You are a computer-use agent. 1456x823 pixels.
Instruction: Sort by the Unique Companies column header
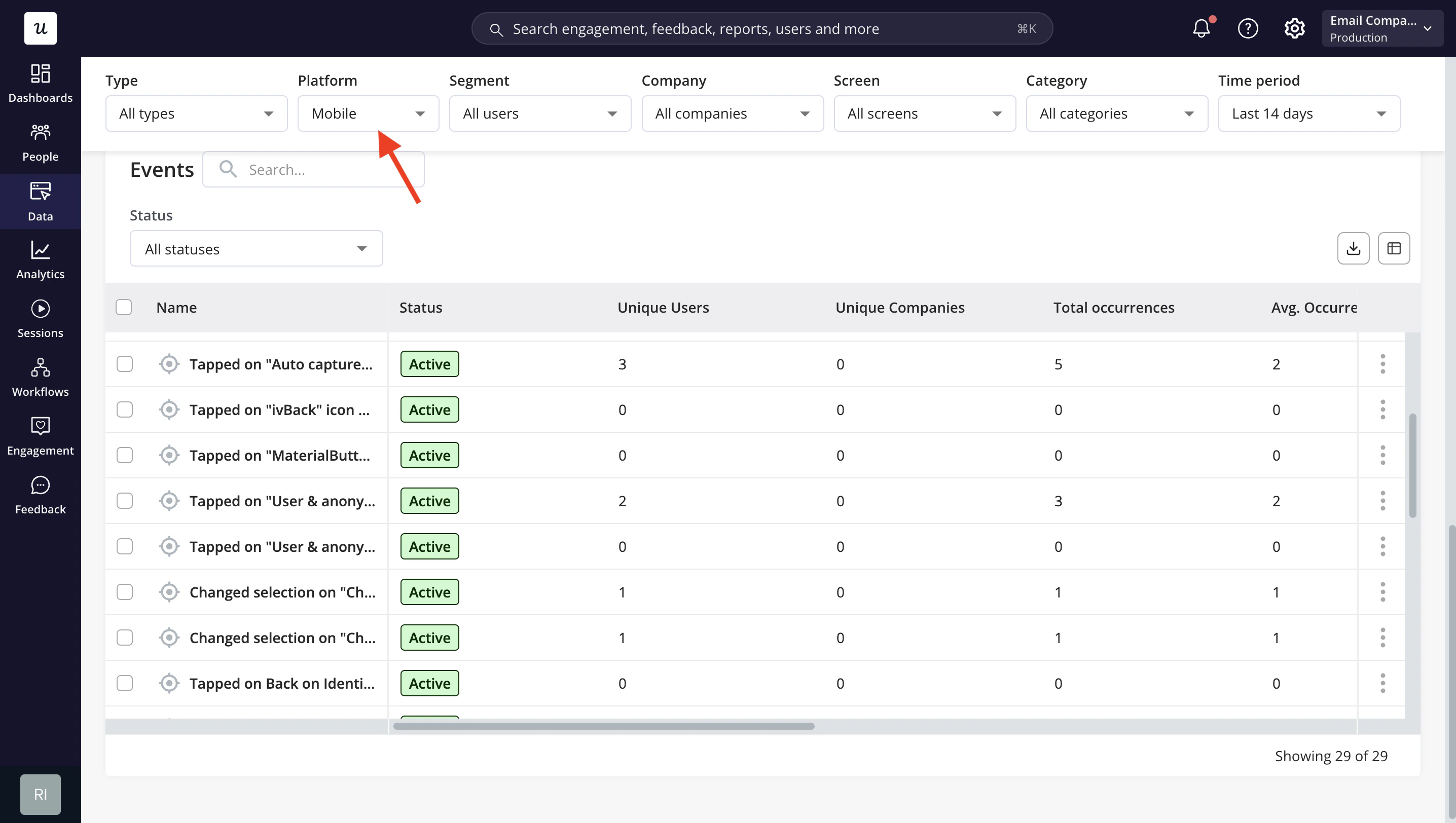(x=900, y=308)
